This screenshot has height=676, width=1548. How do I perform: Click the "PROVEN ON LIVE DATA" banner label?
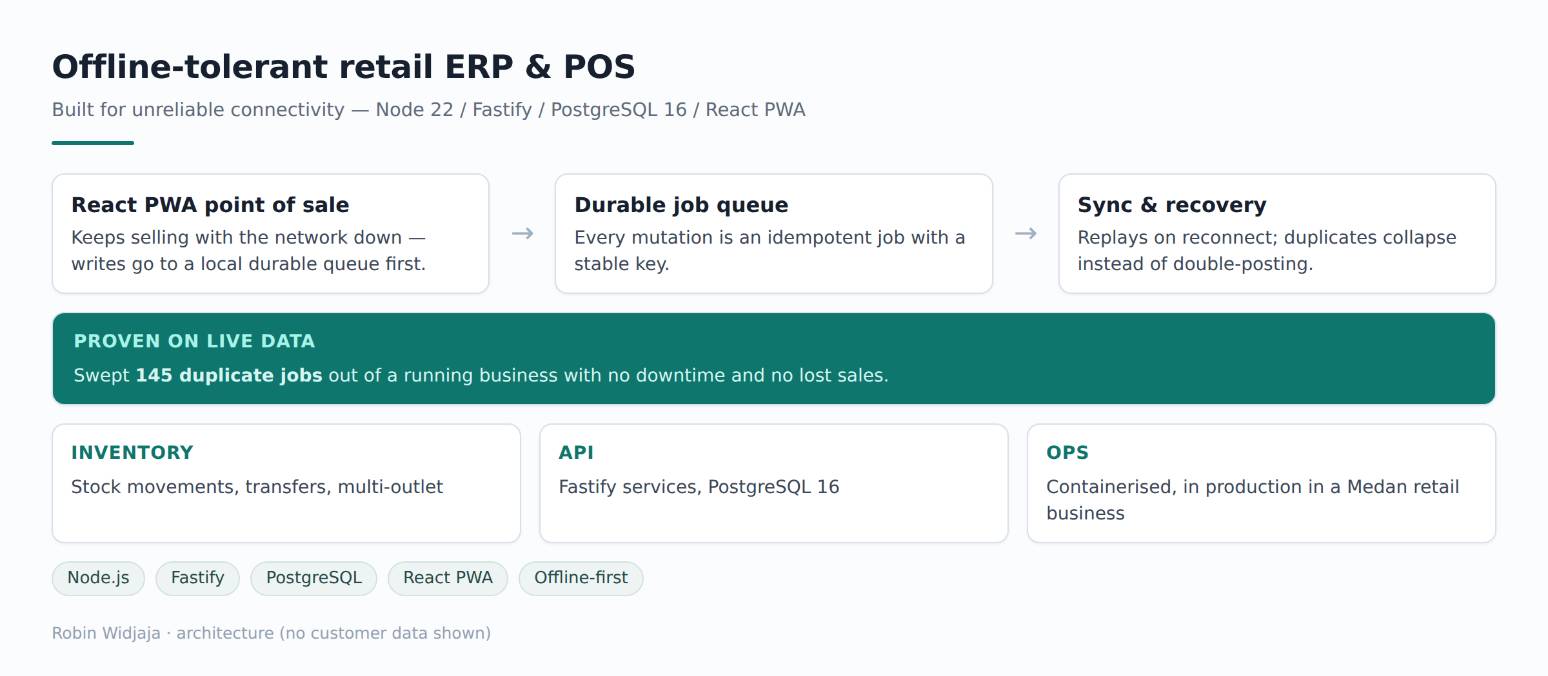tap(194, 341)
